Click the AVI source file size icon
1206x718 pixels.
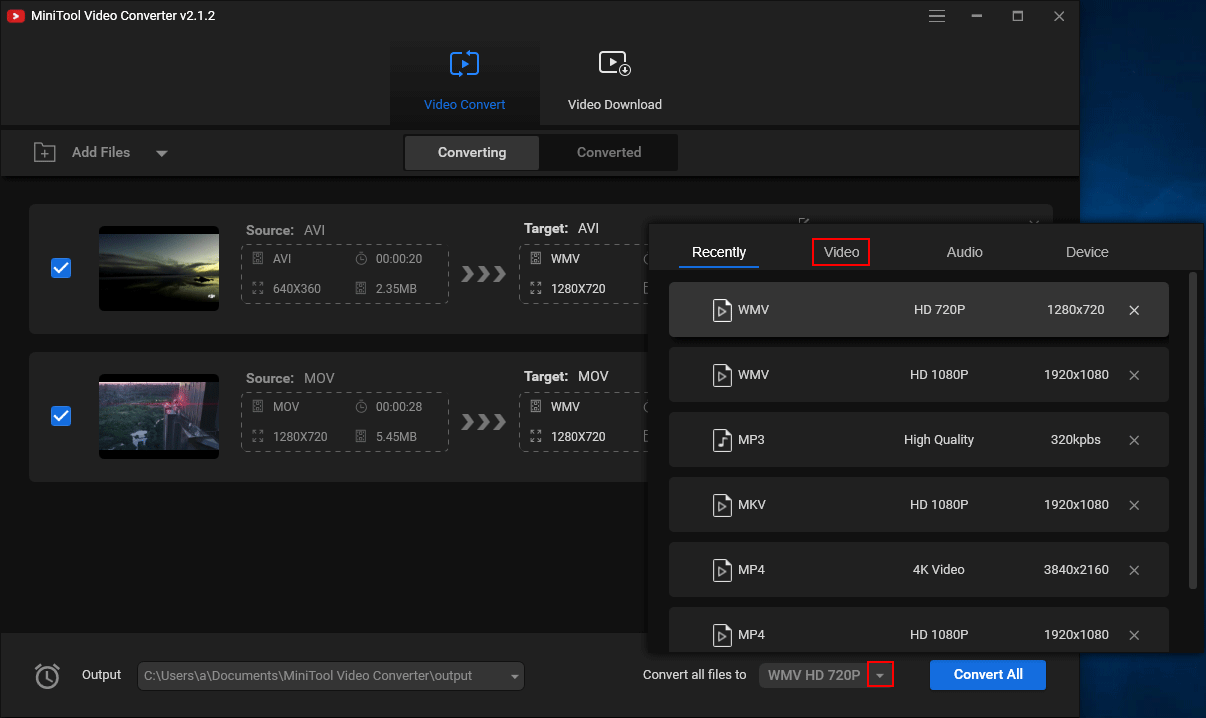pyautogui.click(x=361, y=289)
